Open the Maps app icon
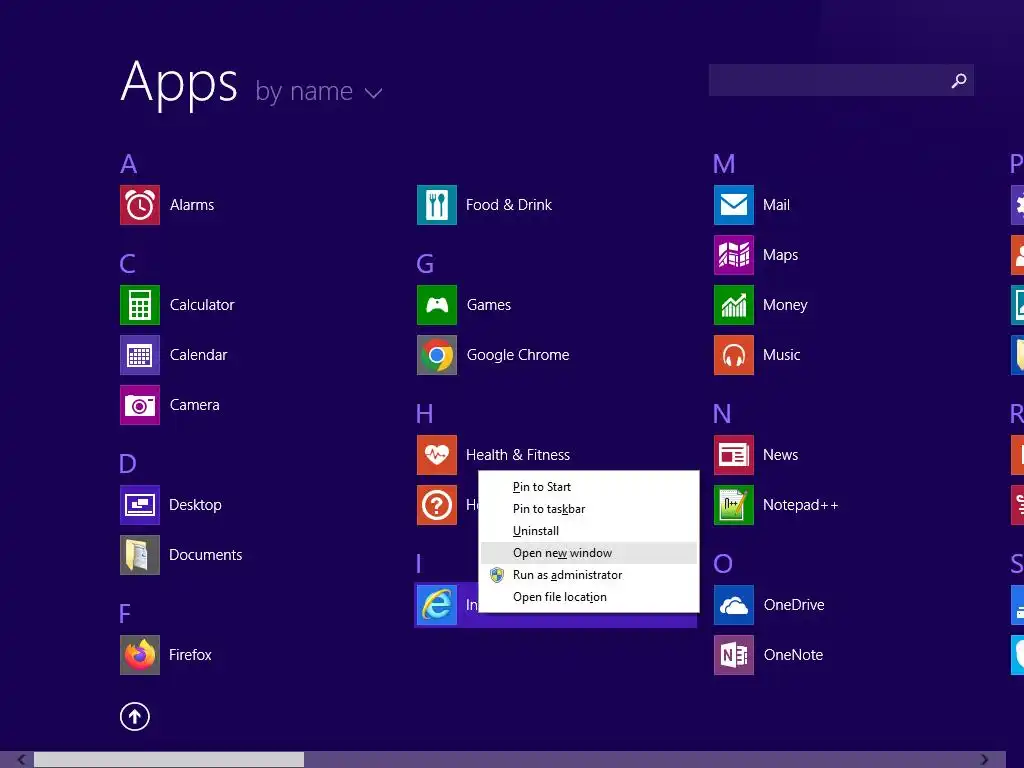The height and width of the screenshot is (768, 1024). [734, 255]
